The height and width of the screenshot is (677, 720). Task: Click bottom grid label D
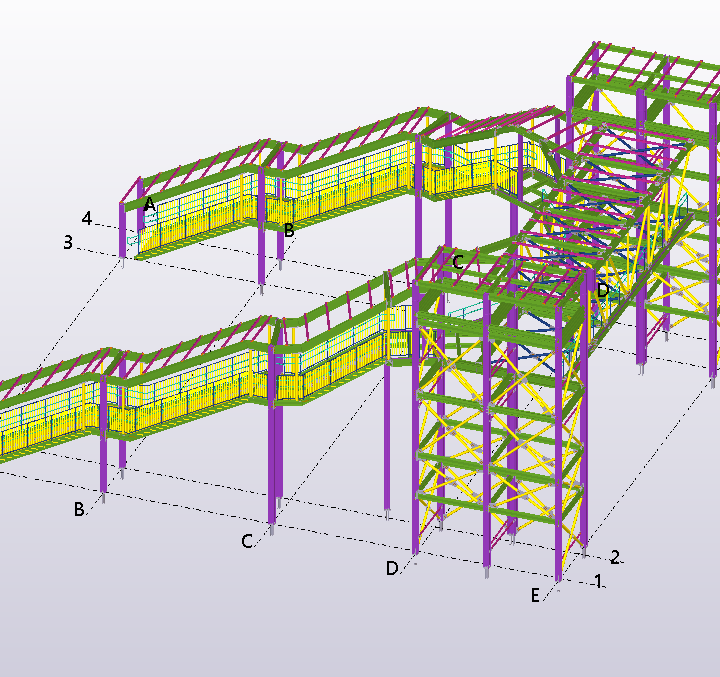pos(392,568)
